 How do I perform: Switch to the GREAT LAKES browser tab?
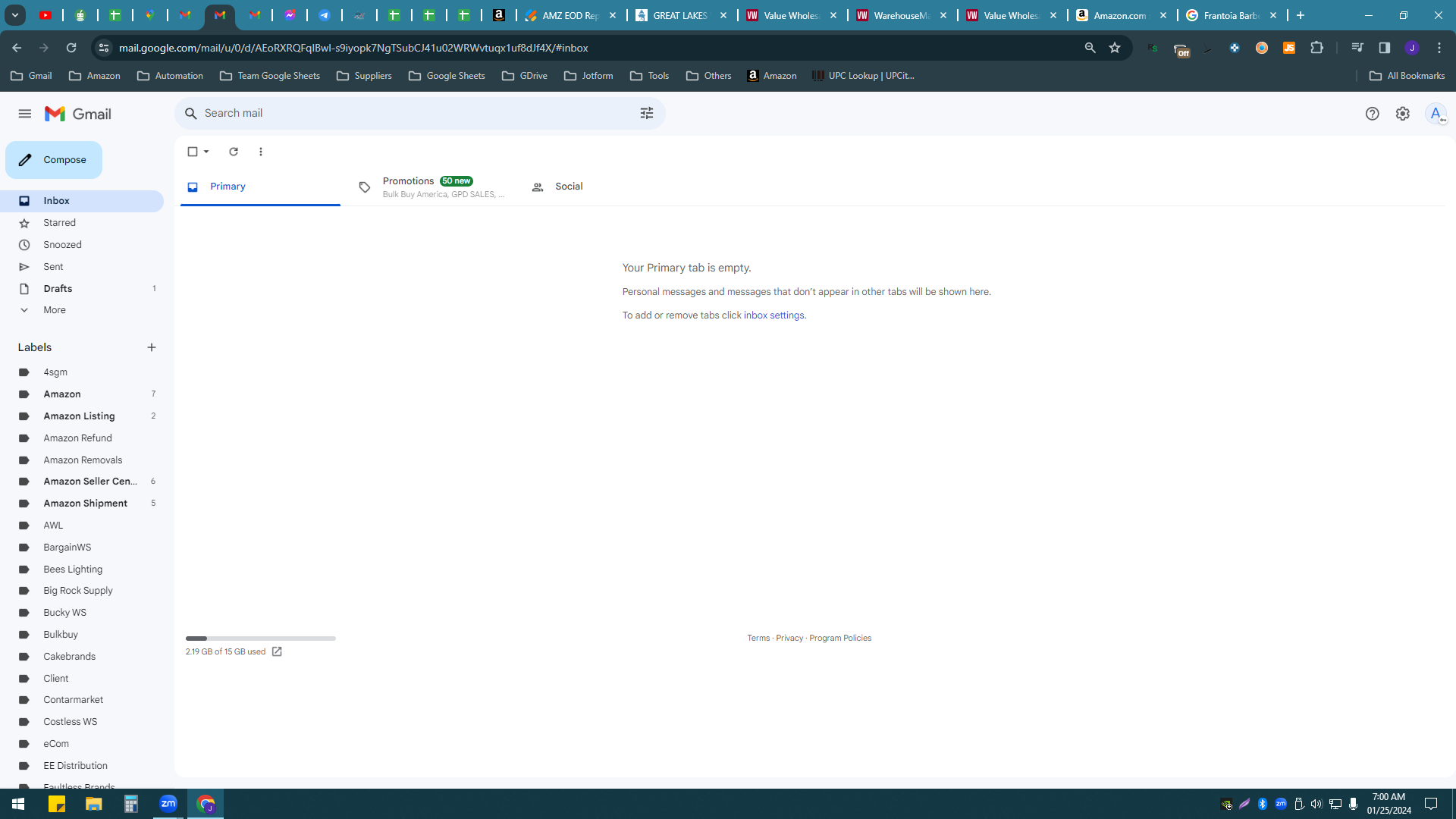(x=682, y=15)
